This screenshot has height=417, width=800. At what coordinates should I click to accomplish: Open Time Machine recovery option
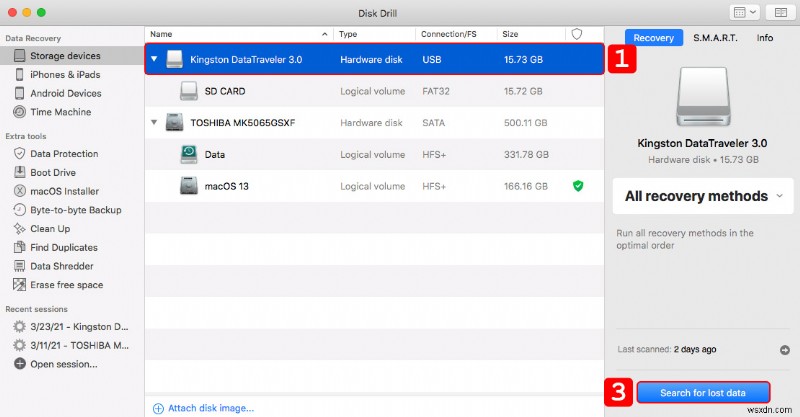click(58, 112)
